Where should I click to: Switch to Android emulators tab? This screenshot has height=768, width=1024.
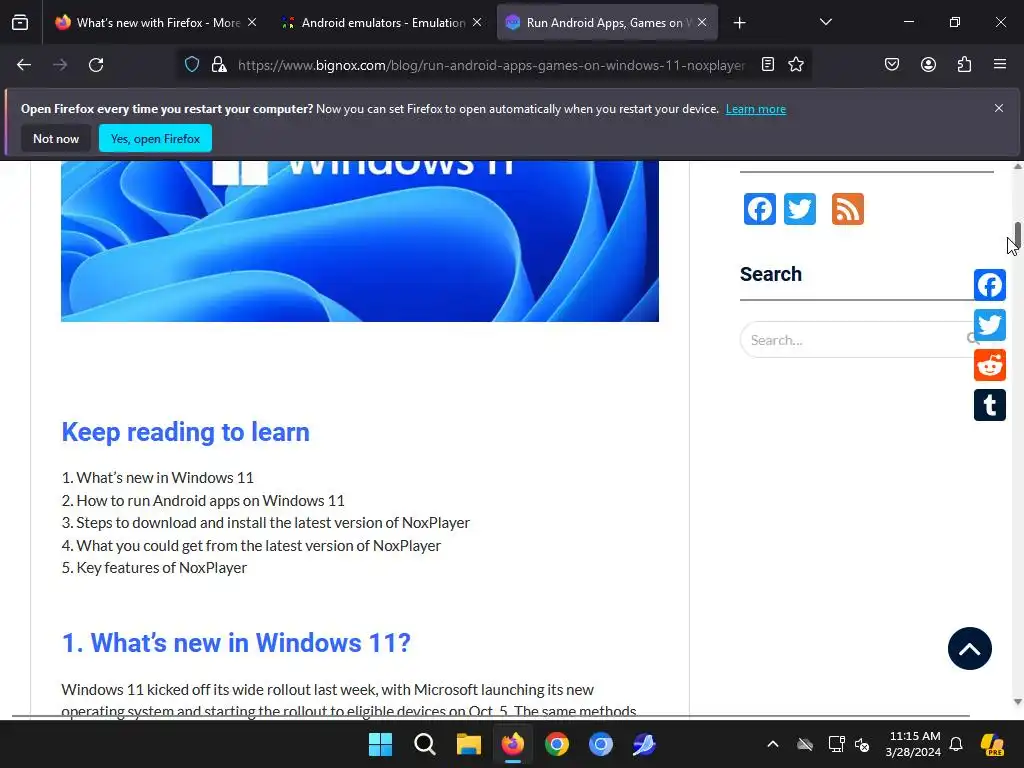(x=383, y=23)
